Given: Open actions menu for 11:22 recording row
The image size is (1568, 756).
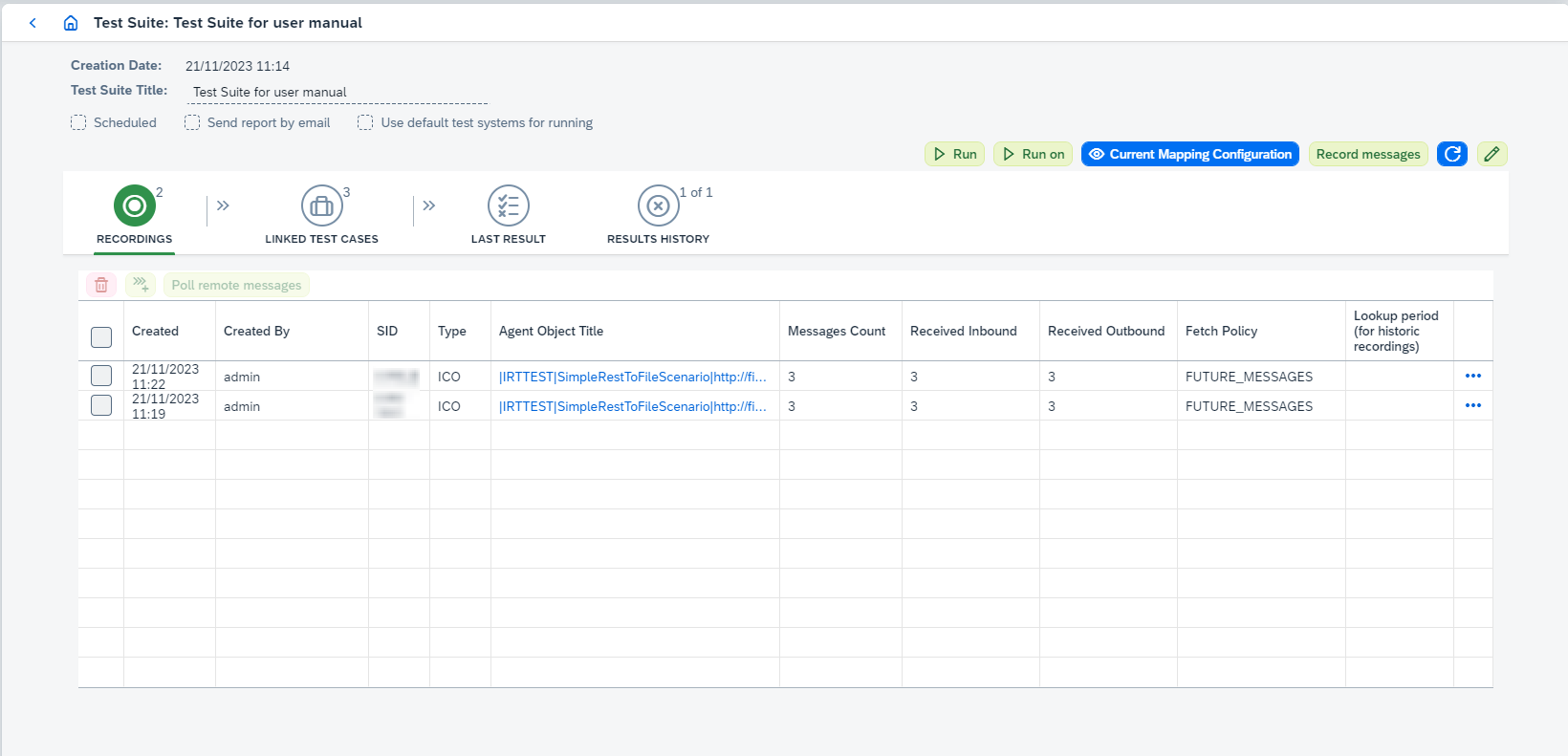Looking at the screenshot, I should (1473, 376).
